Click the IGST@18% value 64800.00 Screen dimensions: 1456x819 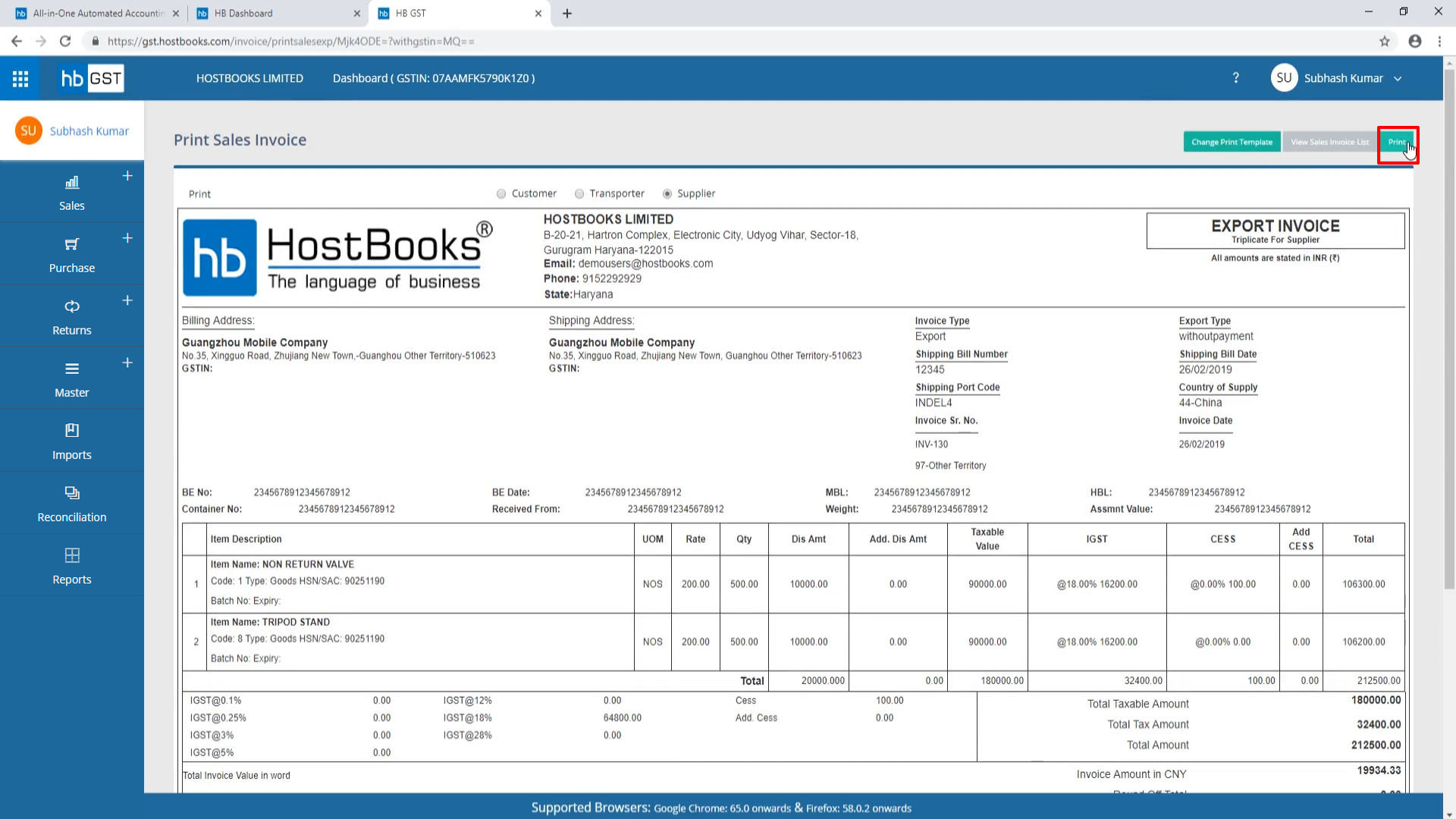(x=623, y=717)
